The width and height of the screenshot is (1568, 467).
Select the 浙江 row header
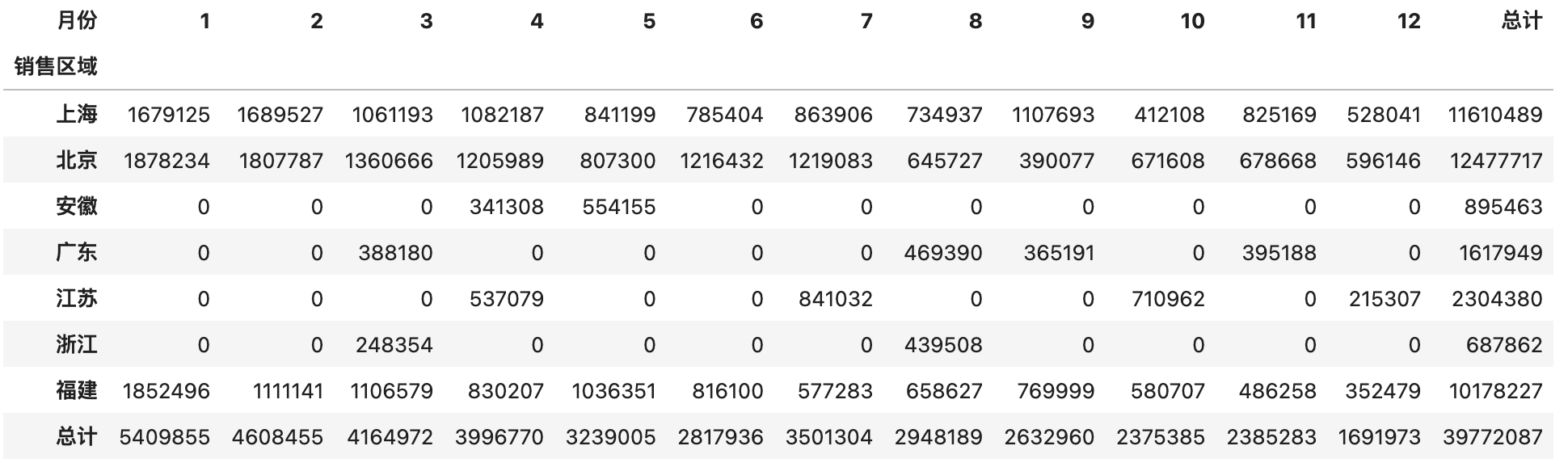77,345
